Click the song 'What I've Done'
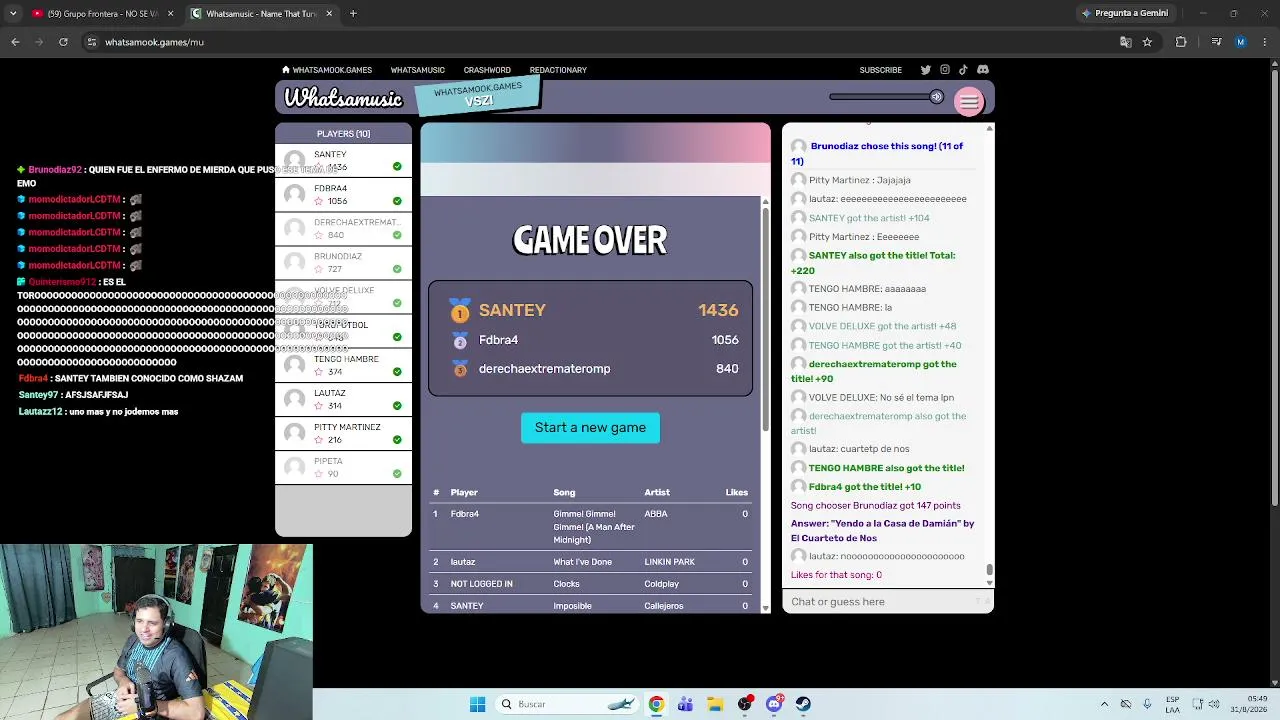 [x=582, y=562]
